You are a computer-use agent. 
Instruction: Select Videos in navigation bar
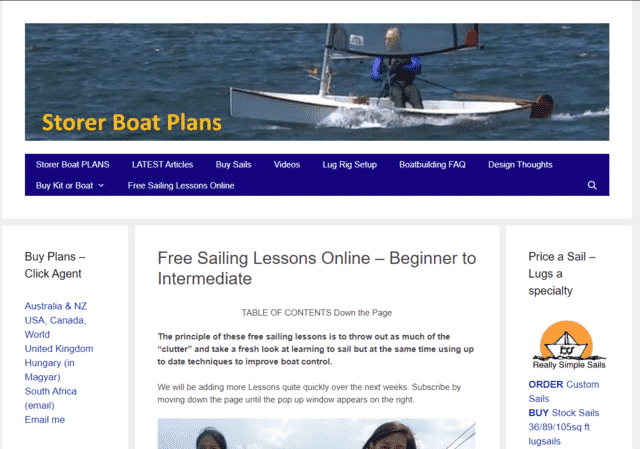(287, 164)
